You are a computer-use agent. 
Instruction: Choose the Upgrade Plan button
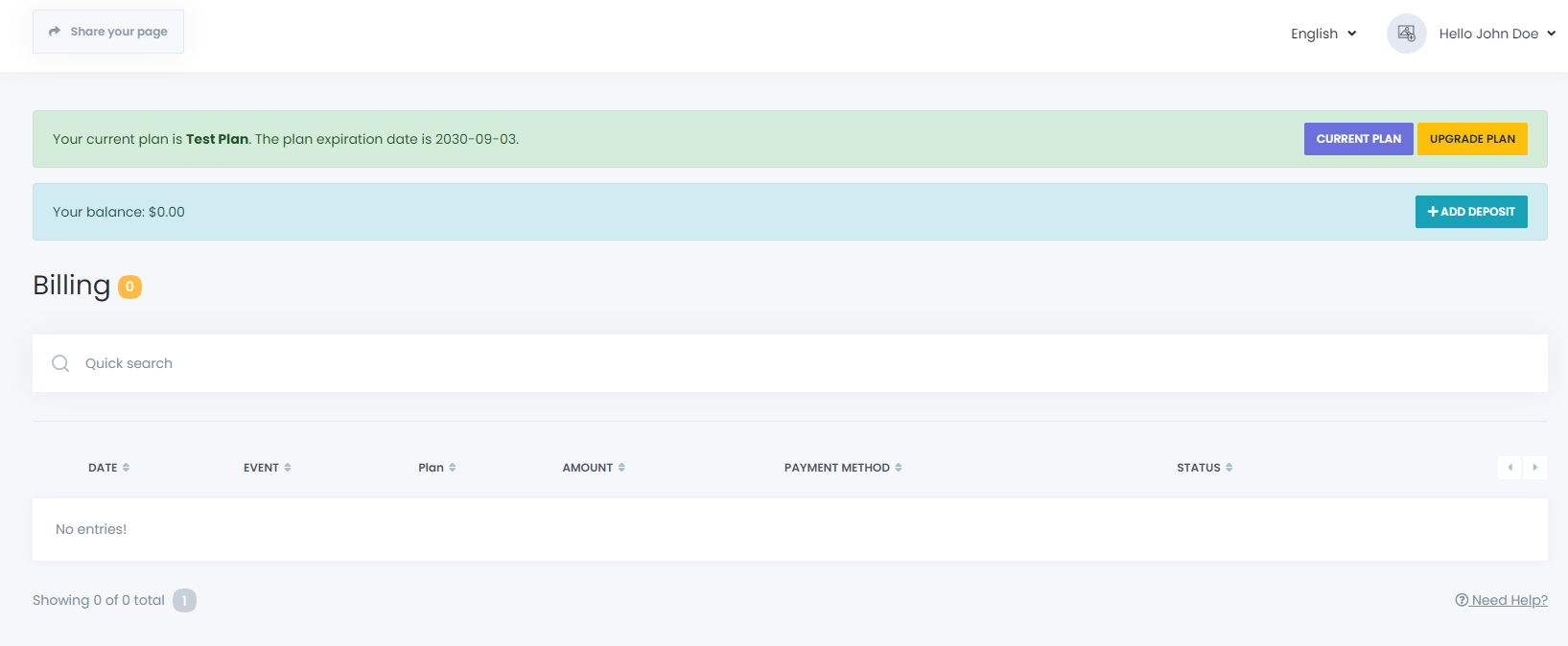[1472, 139]
